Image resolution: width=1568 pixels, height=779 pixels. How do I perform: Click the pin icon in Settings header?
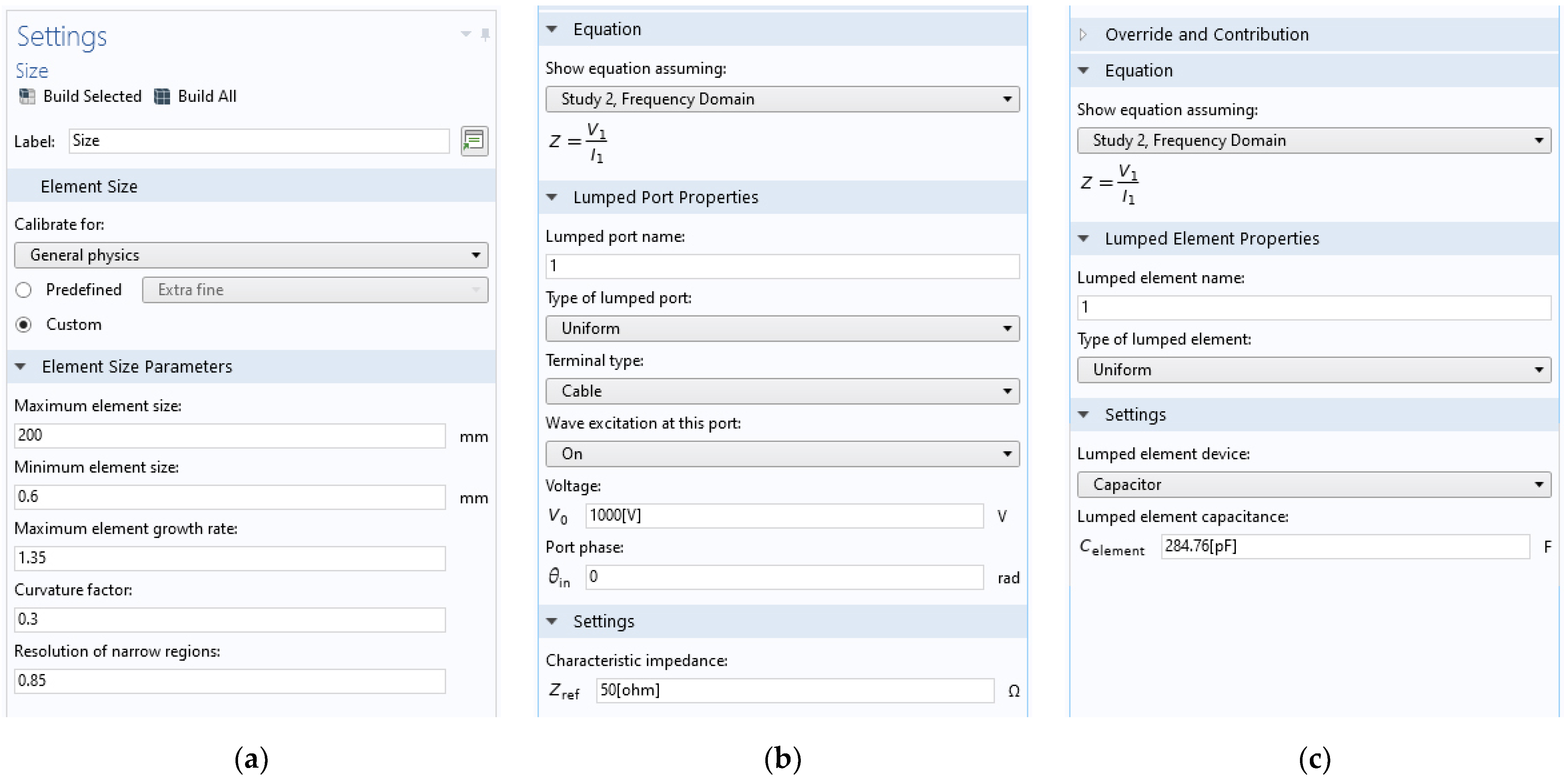(x=485, y=35)
